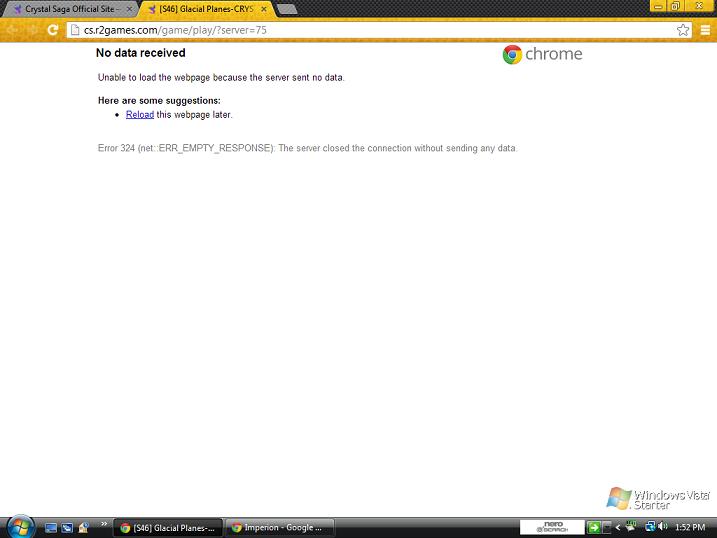This screenshot has width=717, height=538.
Task: Select the [S46] Glacial Planes tab
Action: 198,8
